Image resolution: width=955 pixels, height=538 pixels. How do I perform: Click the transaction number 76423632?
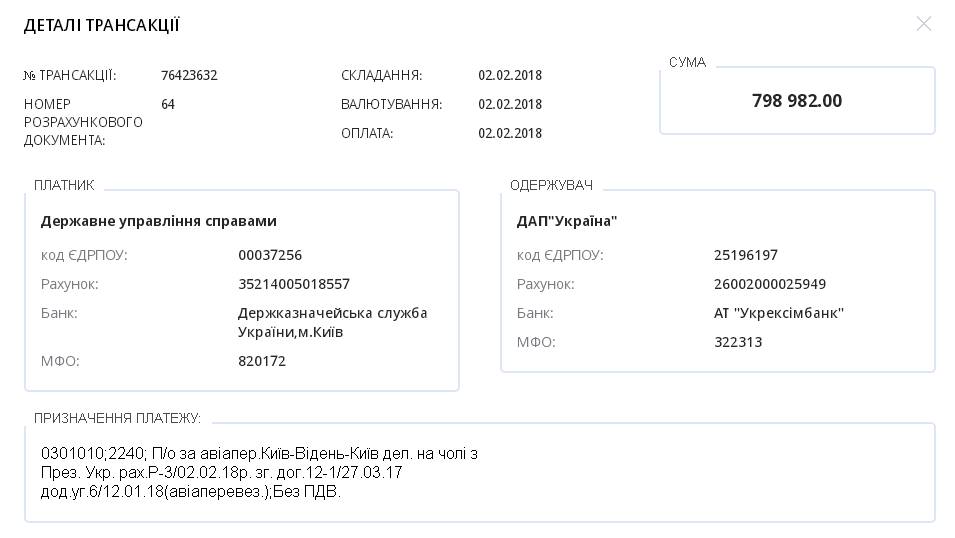click(189, 76)
